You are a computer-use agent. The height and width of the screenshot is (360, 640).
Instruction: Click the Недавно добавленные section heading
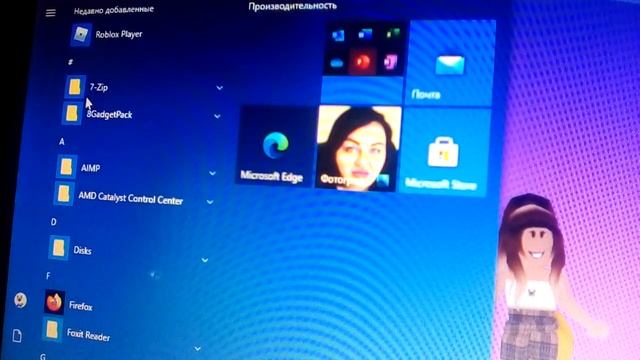pyautogui.click(x=114, y=10)
